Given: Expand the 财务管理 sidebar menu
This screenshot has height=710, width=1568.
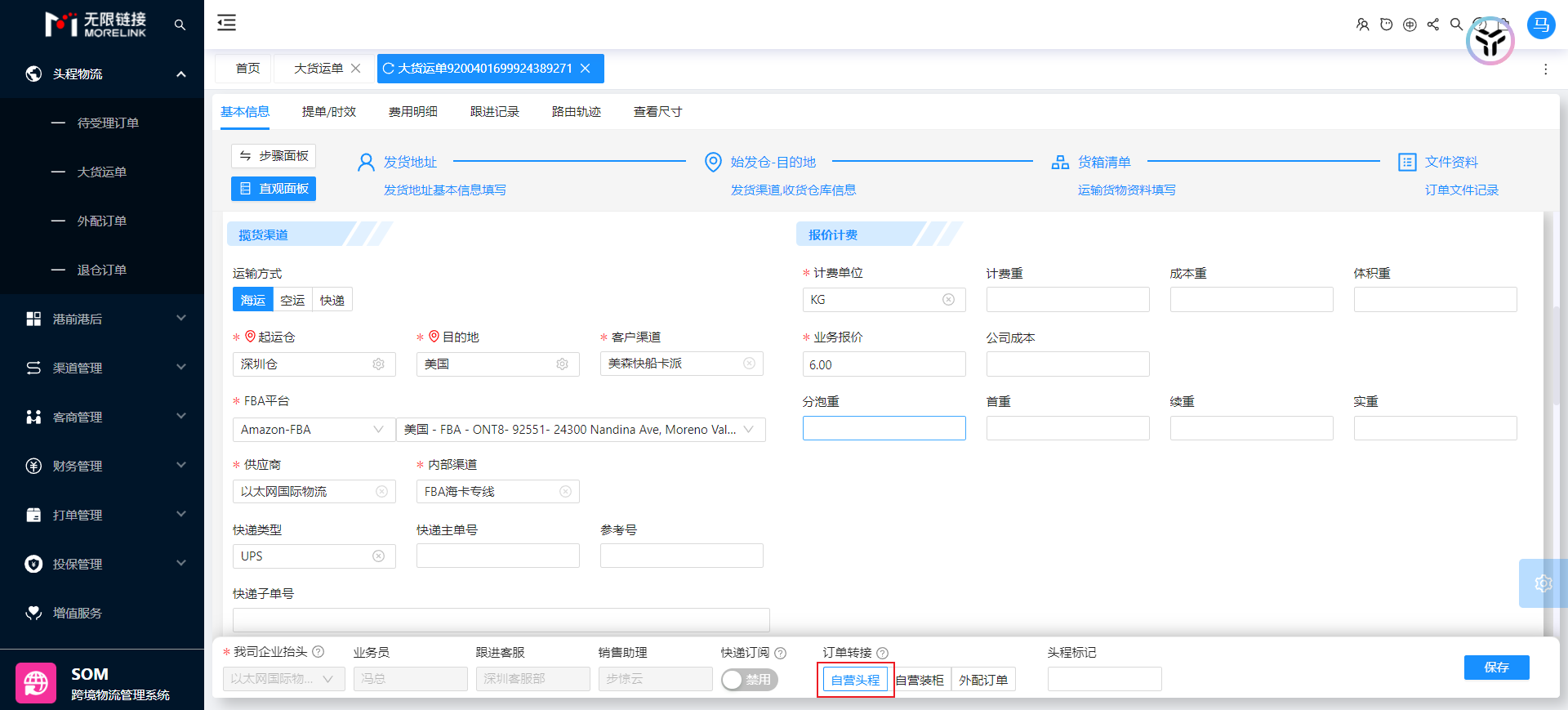Looking at the screenshot, I should [102, 466].
